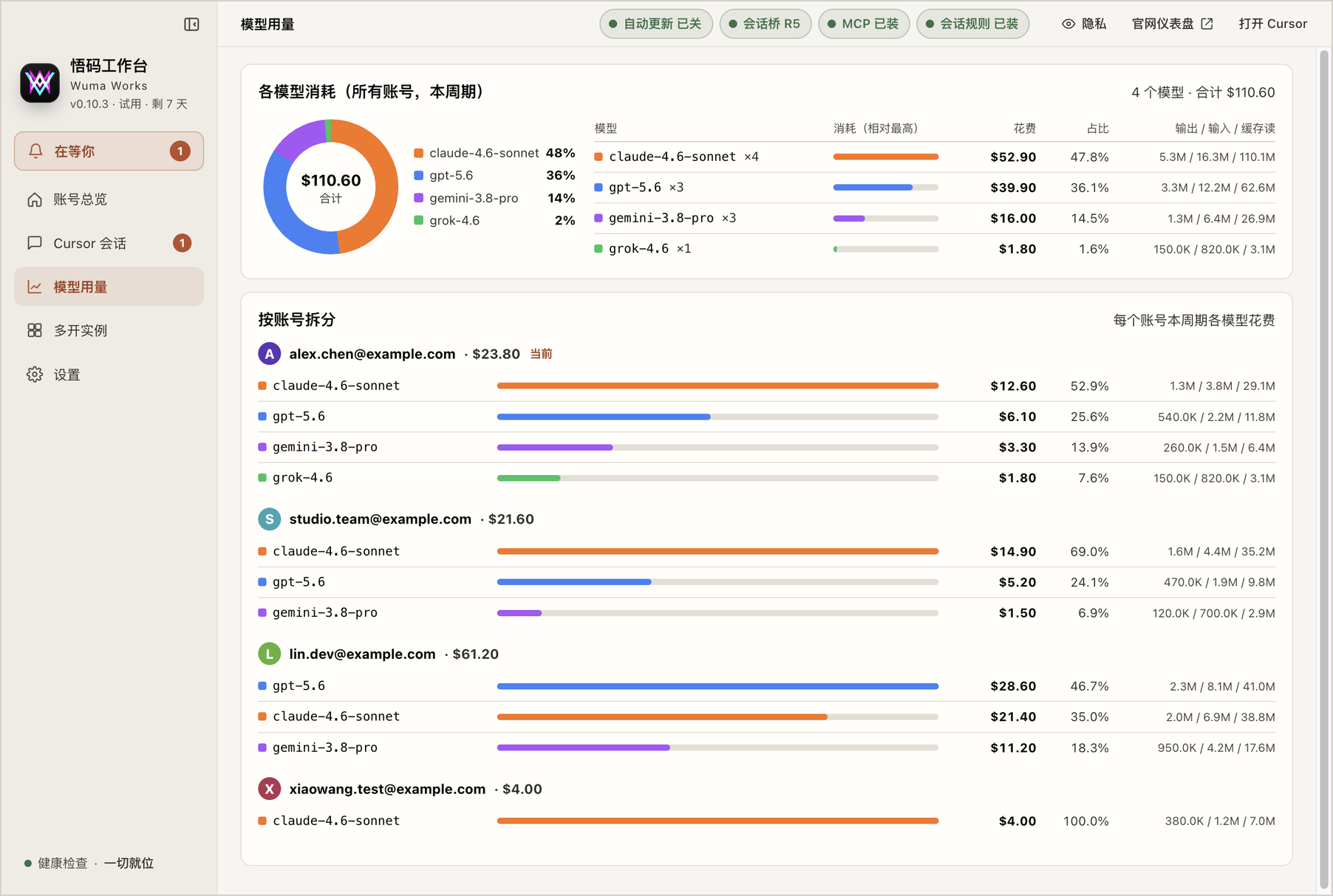This screenshot has height=896, width=1333.
Task: Click the chart icon for 模型用量
Action: 35,287
